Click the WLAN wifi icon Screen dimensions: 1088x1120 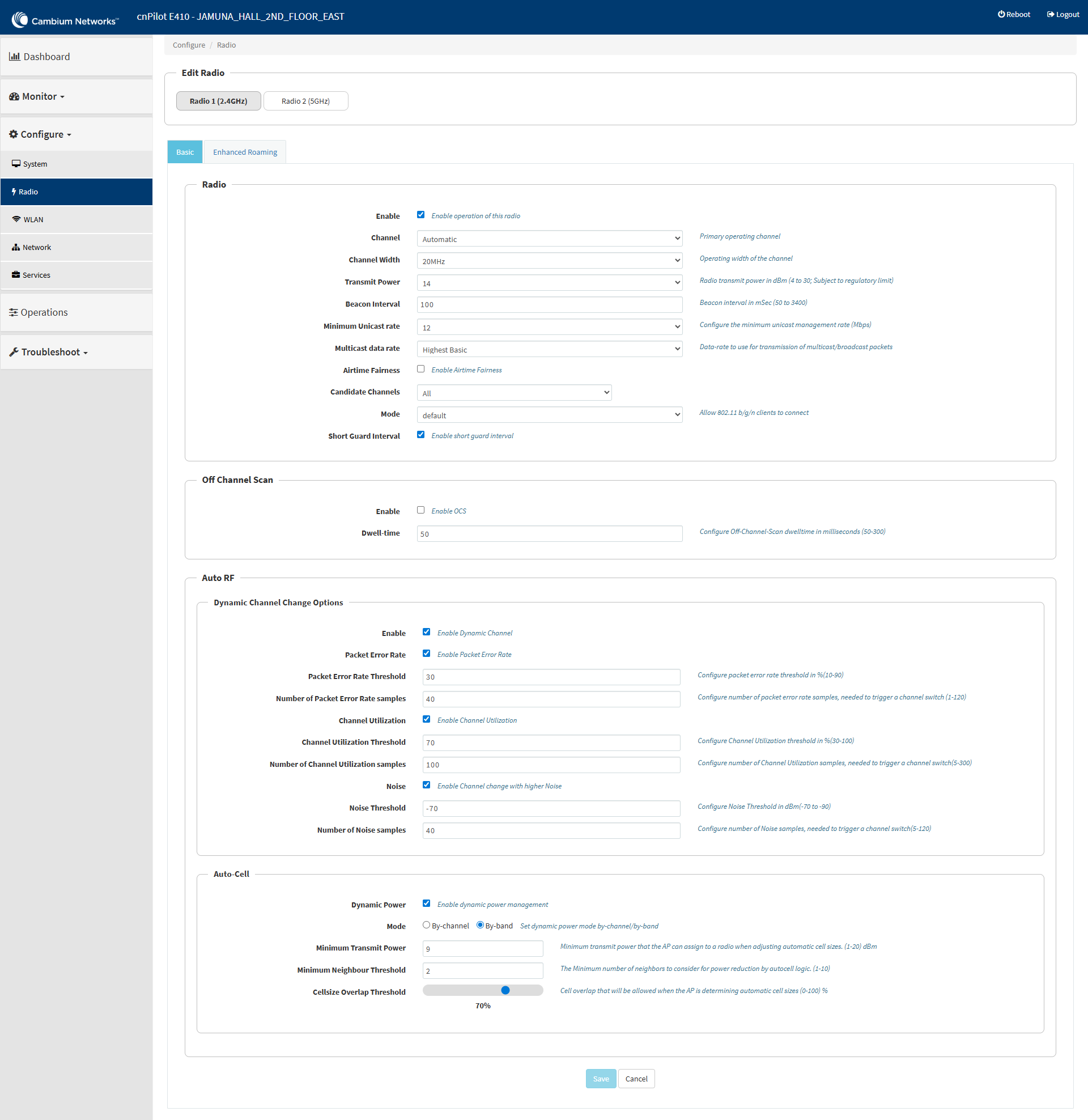click(16, 219)
